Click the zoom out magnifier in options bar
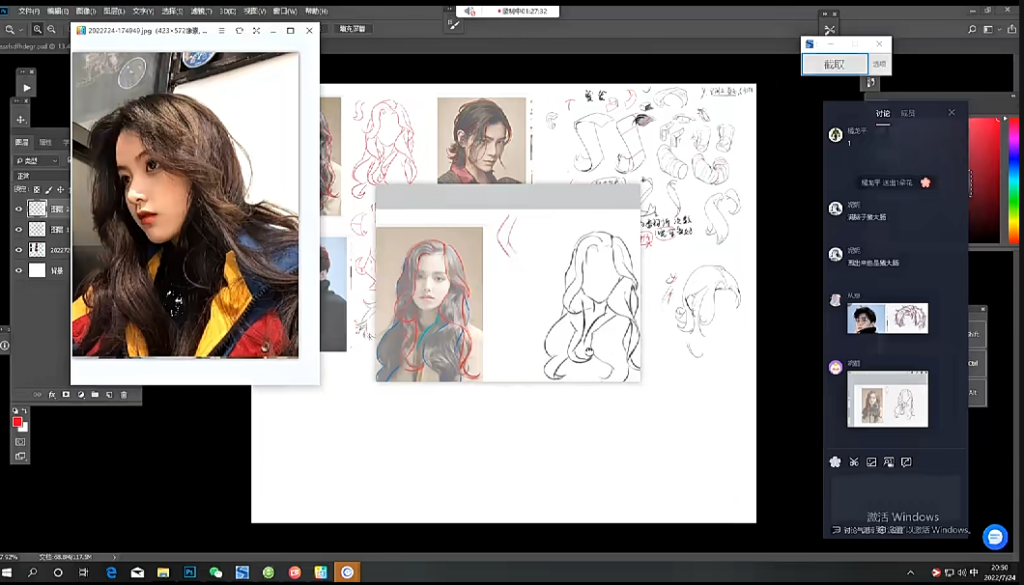The image size is (1024, 585). (x=51, y=30)
